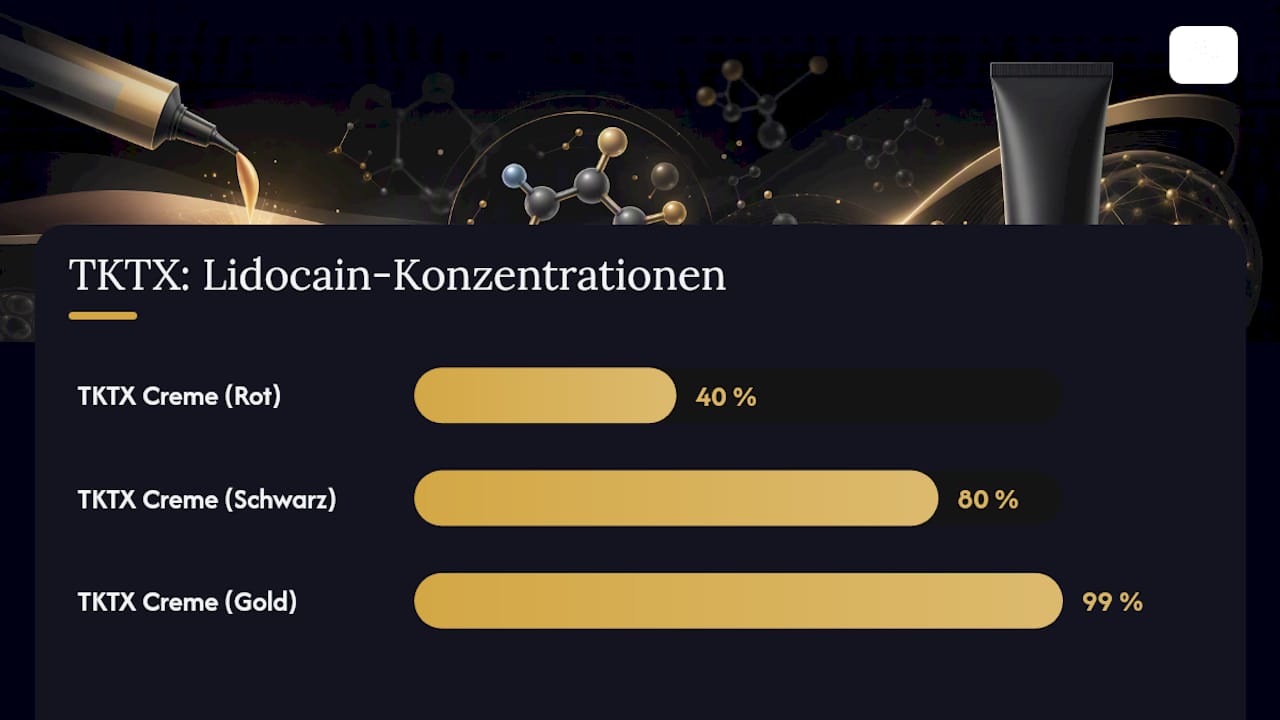Viewport: 1280px width, 720px height.
Task: Click the gold bar for TKTX Creme (Schwarz)
Action: (676, 498)
